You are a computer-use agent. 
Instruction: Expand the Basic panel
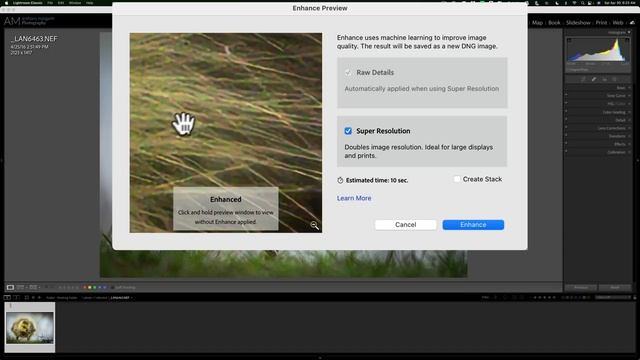(621, 88)
